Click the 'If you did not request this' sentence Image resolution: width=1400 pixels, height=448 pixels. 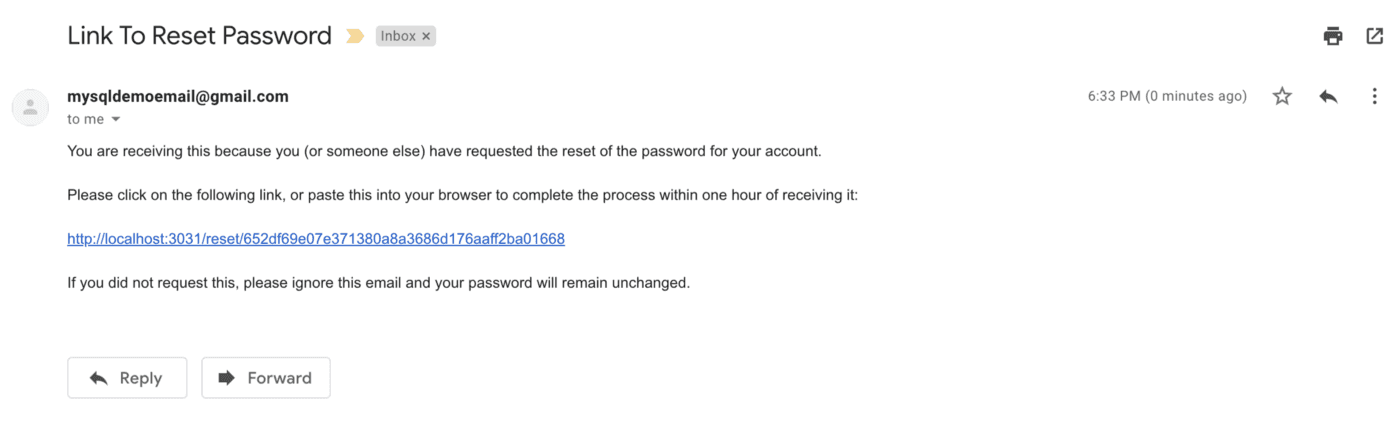(x=379, y=283)
